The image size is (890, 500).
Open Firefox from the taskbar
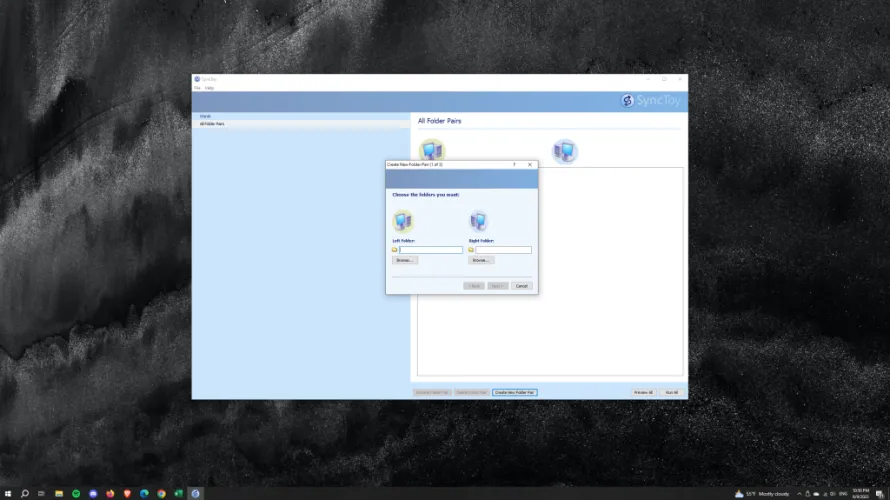click(110, 493)
